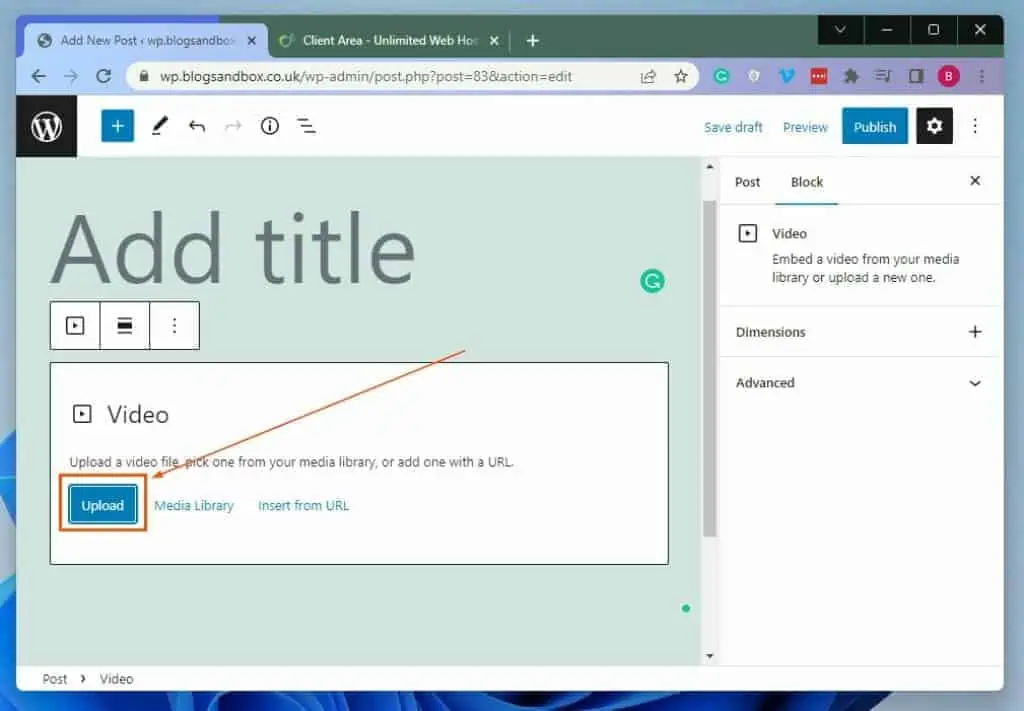The height and width of the screenshot is (711, 1024).
Task: Click the Redo arrow in the toolbar
Action: point(233,126)
